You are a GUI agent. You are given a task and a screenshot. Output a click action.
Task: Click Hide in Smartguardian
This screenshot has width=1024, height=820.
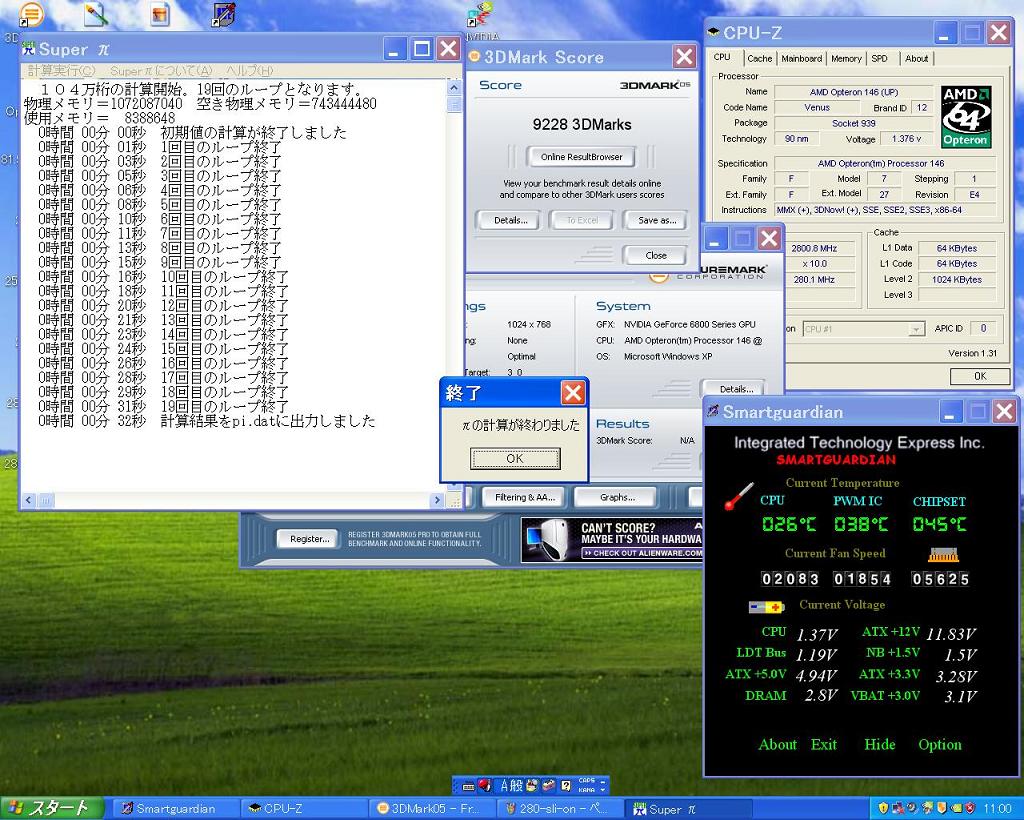(x=880, y=744)
